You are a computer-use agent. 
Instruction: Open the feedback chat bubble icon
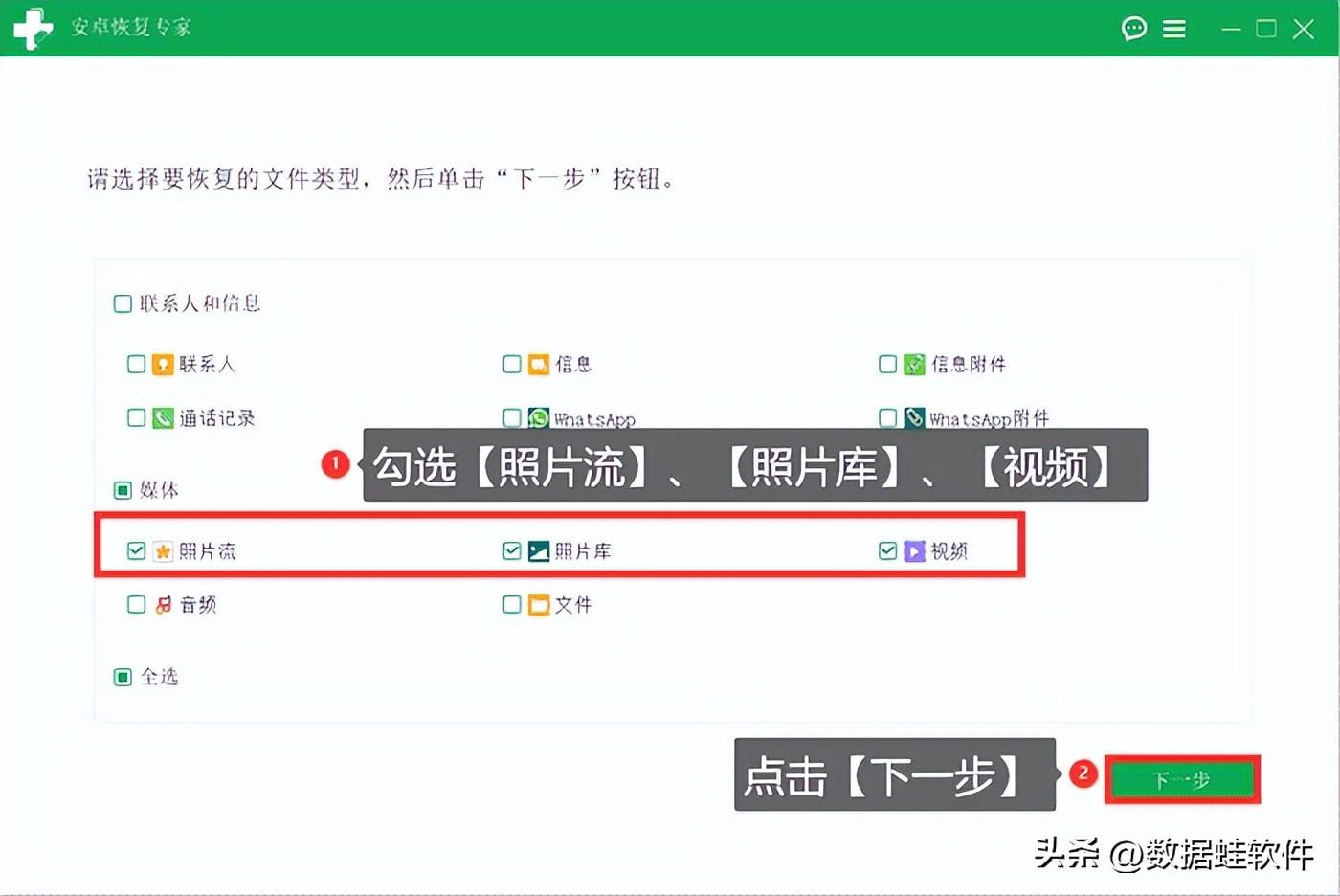click(1134, 29)
